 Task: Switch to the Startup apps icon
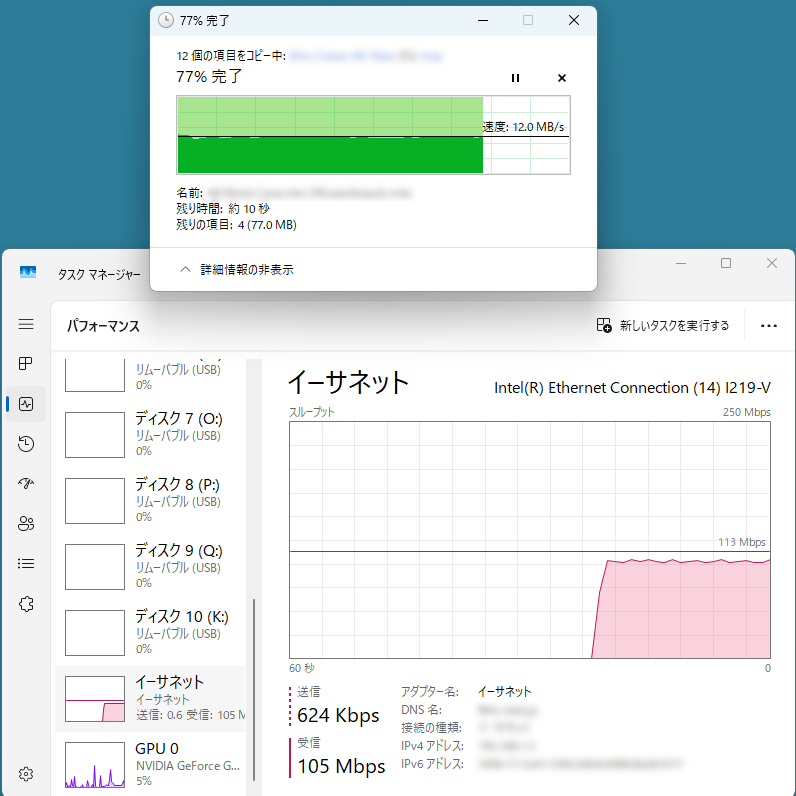[x=27, y=484]
